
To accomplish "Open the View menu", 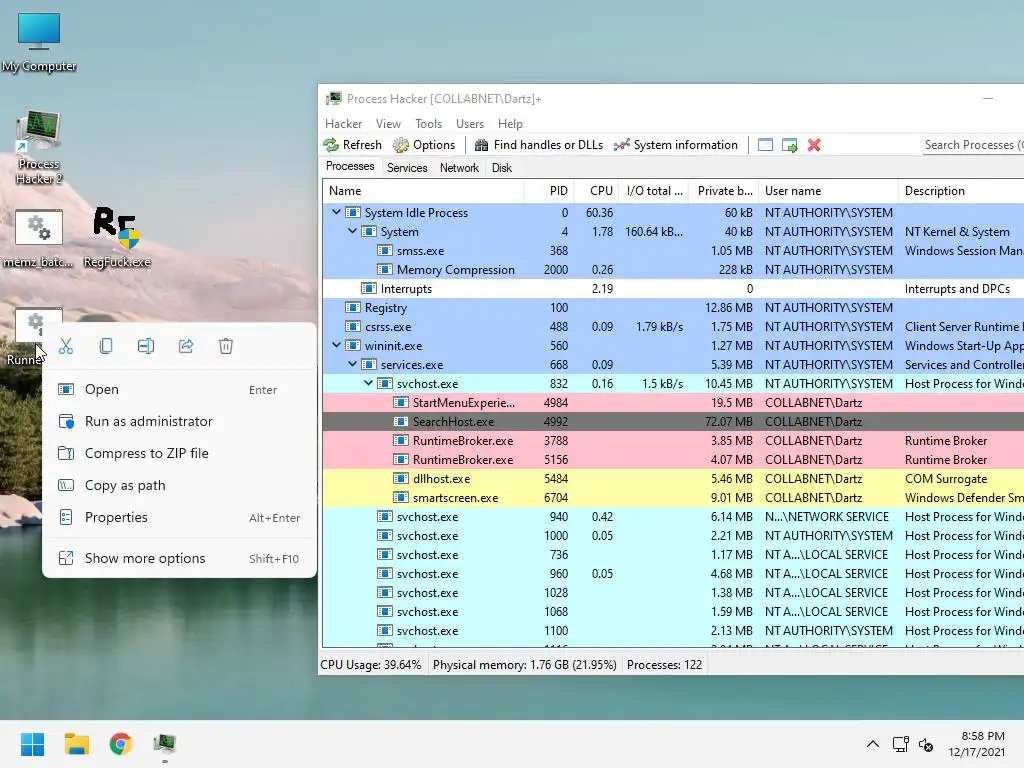I will 388,123.
